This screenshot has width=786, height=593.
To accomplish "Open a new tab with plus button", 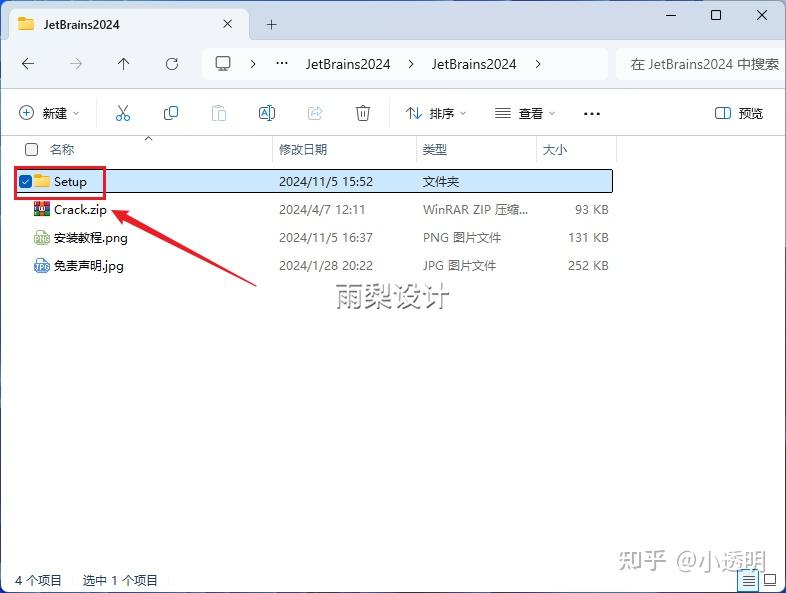I will [x=271, y=24].
